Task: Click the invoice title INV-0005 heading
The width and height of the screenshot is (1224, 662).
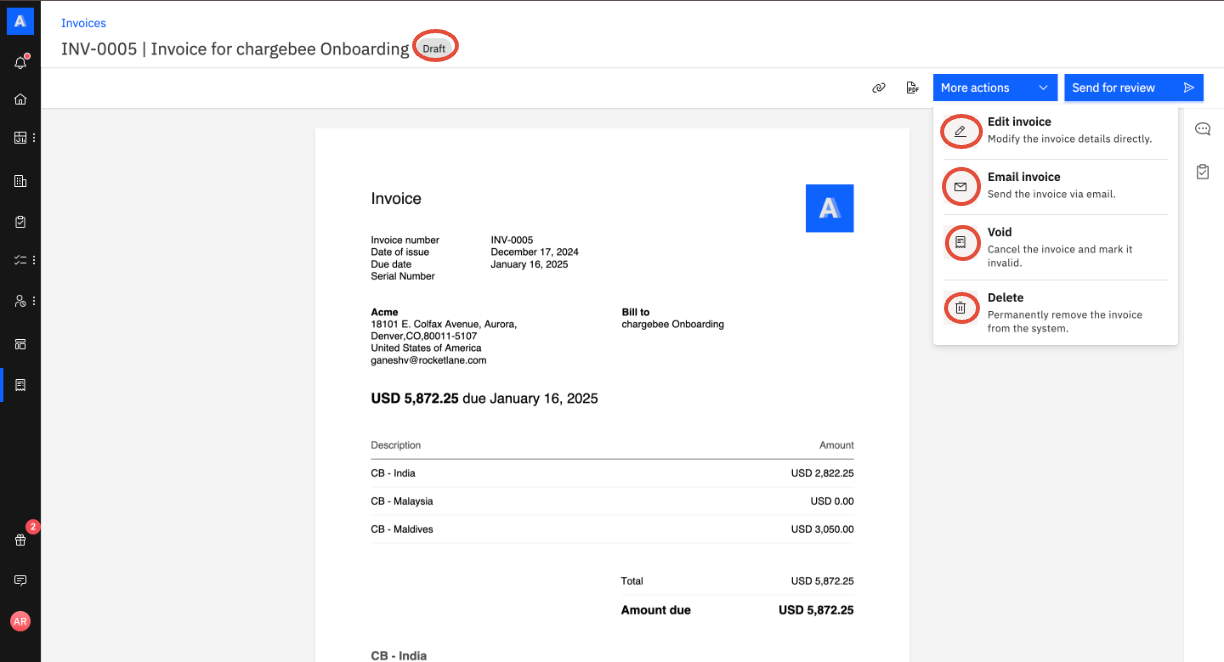Action: click(x=235, y=48)
